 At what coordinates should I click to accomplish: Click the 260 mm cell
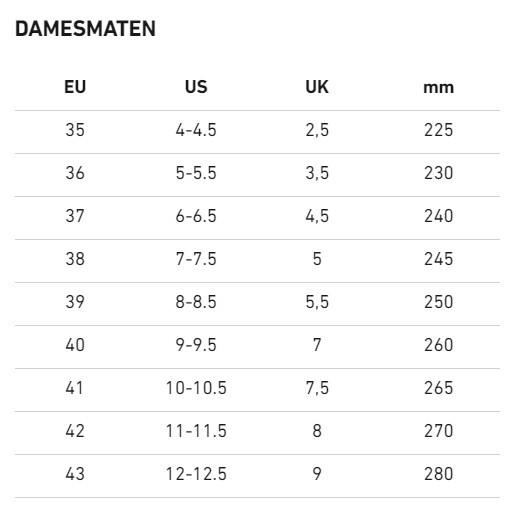439,345
